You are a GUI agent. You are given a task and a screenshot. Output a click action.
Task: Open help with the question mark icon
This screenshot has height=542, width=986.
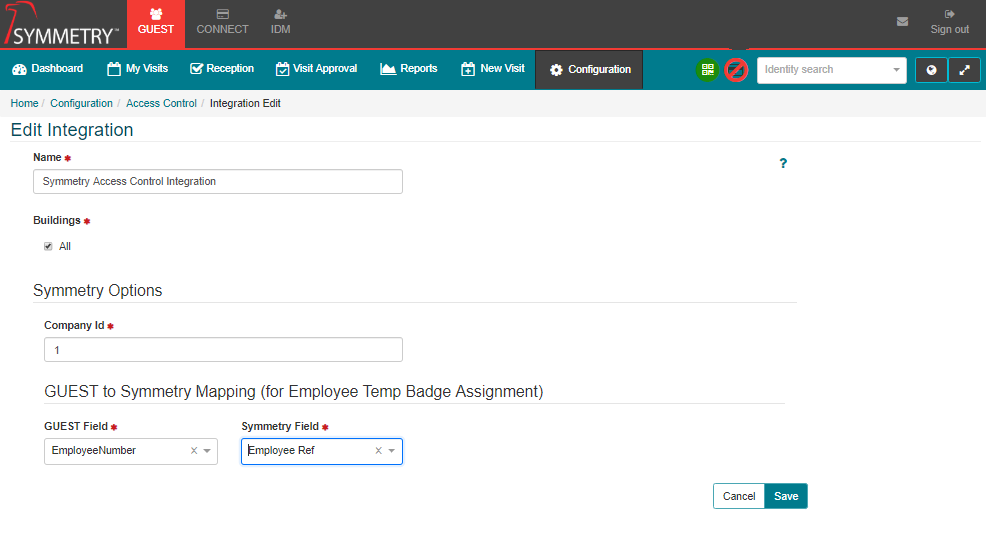783,163
